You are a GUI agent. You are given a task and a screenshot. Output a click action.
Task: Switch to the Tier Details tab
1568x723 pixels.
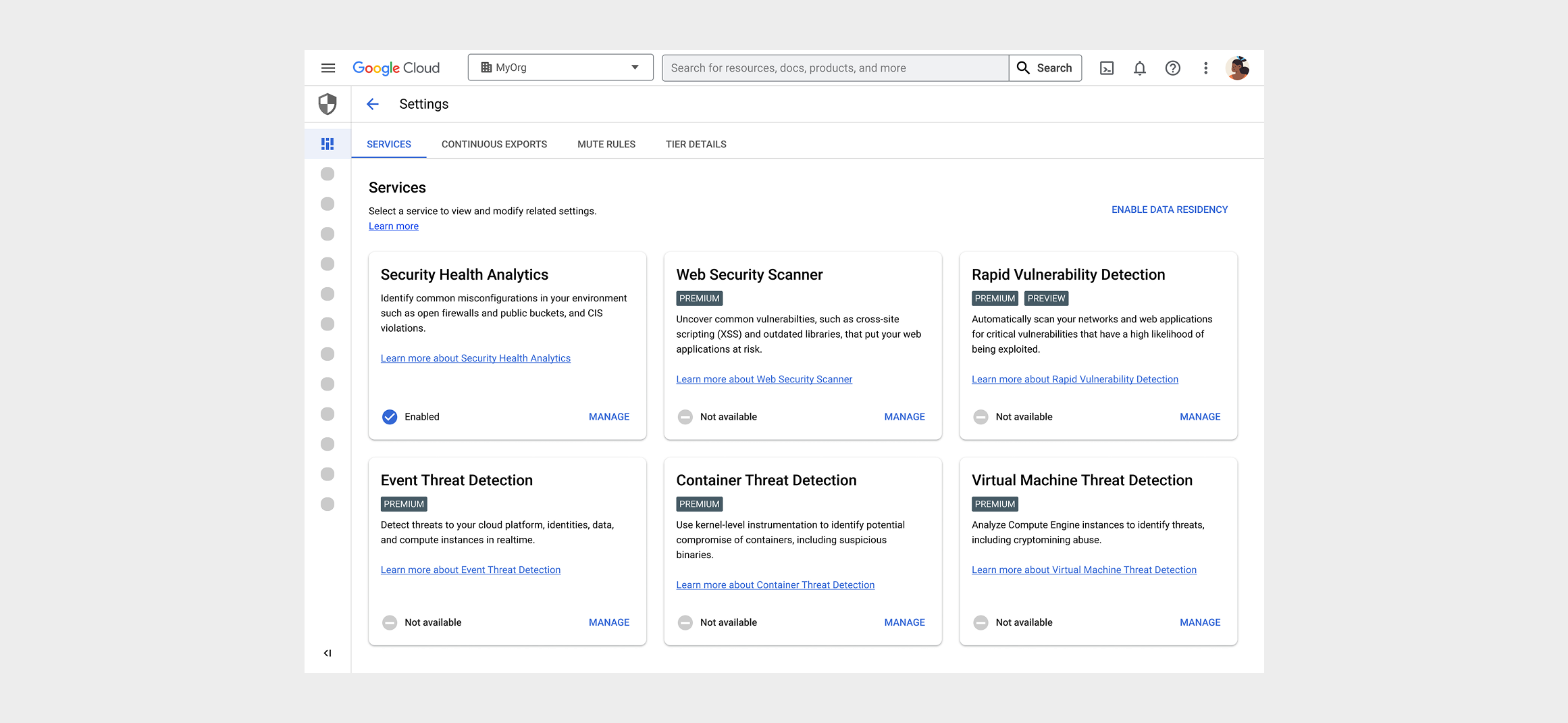coord(696,144)
